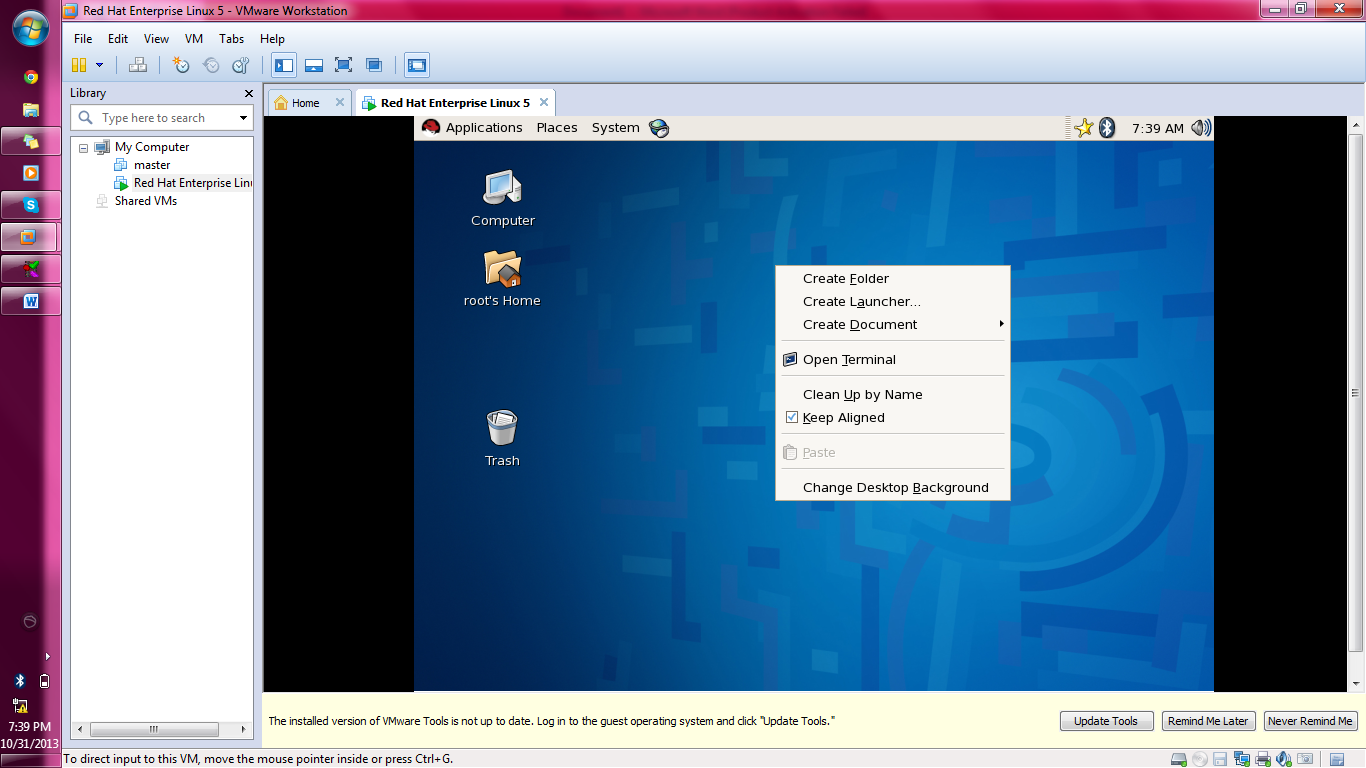Close the Library panel
The image size is (1366, 768).
(249, 93)
